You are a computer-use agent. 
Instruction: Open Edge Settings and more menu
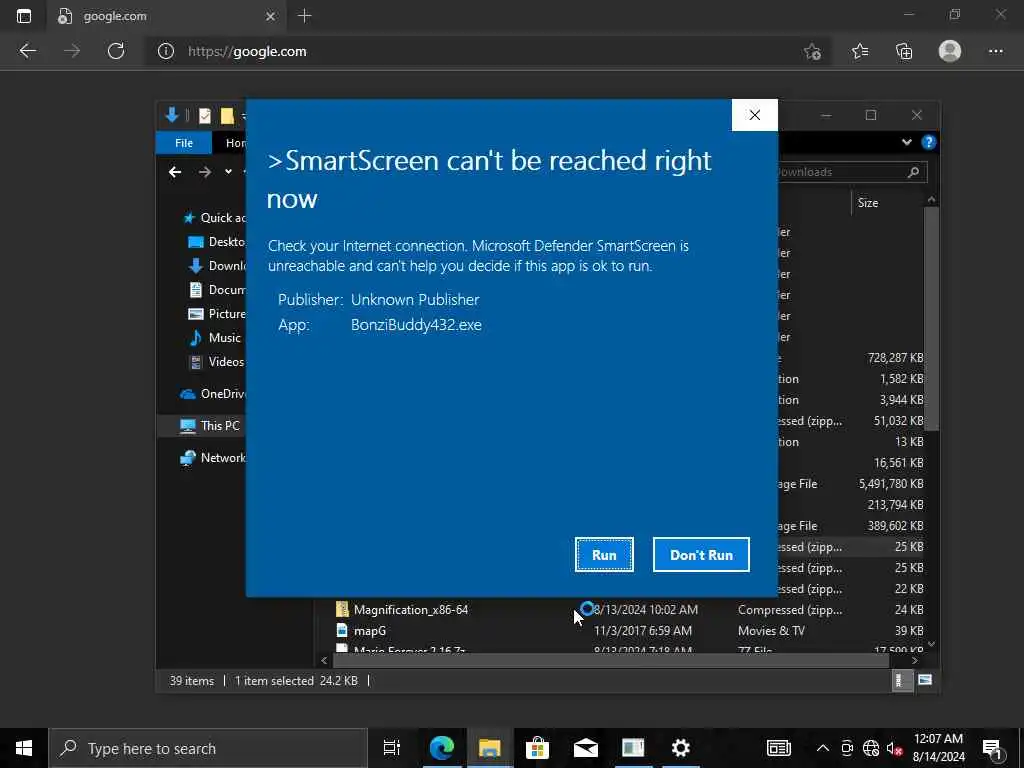pos(995,51)
